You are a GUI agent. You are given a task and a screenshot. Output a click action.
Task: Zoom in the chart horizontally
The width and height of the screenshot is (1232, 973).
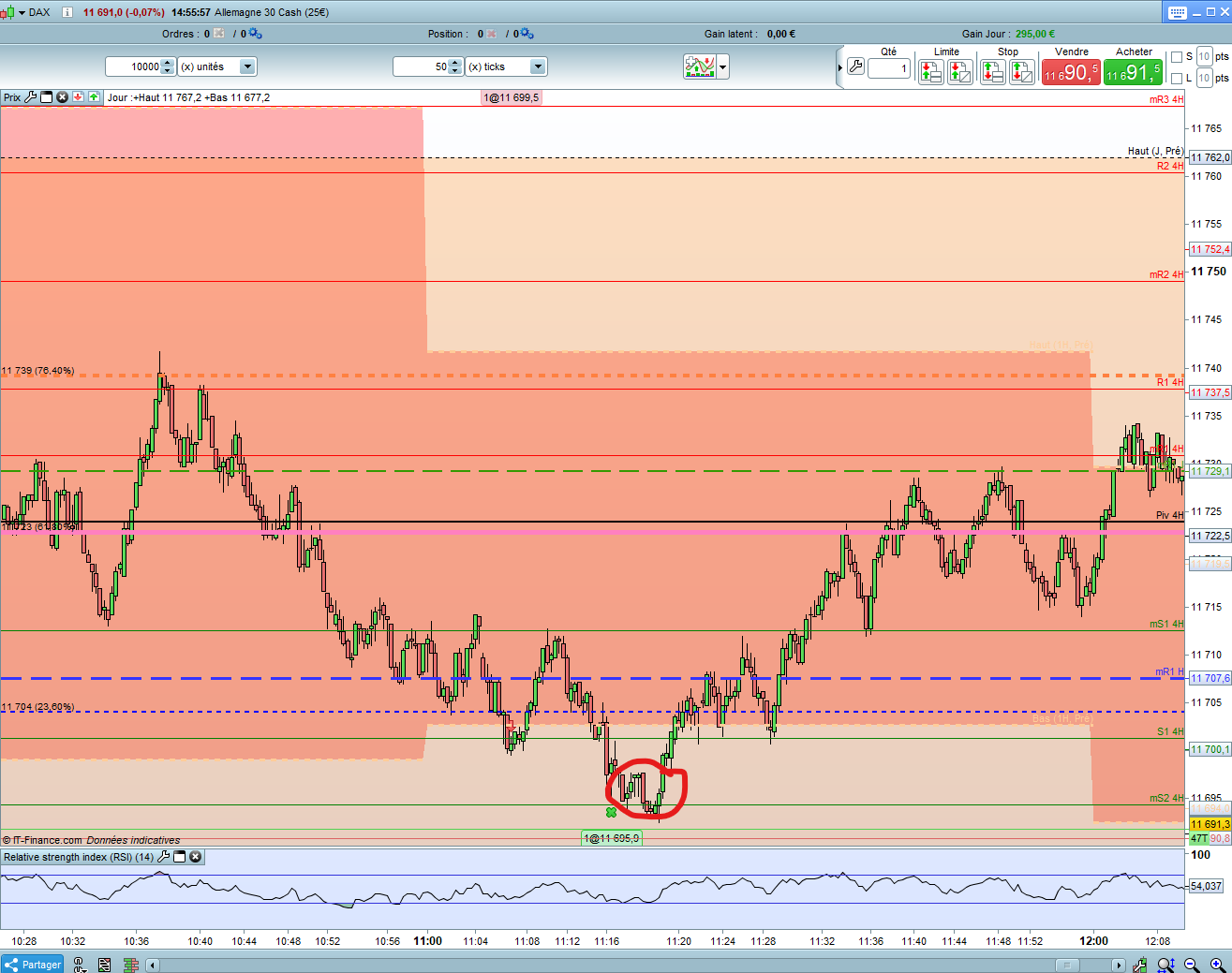tap(1218, 965)
